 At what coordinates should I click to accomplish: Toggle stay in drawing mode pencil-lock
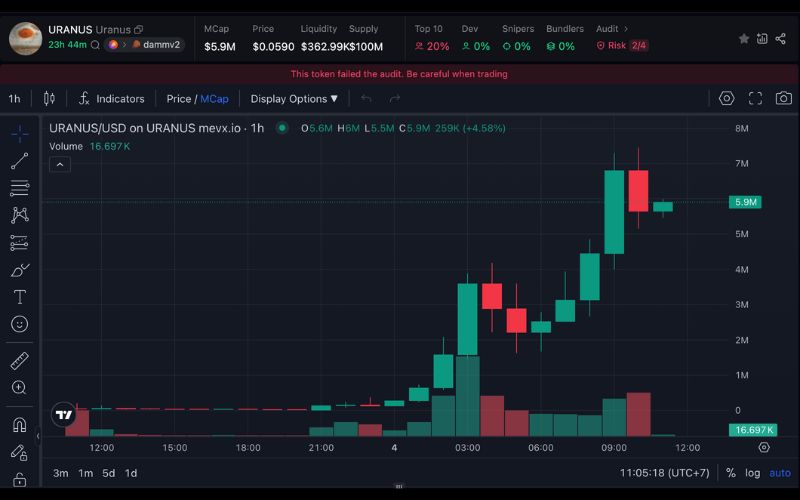point(19,452)
